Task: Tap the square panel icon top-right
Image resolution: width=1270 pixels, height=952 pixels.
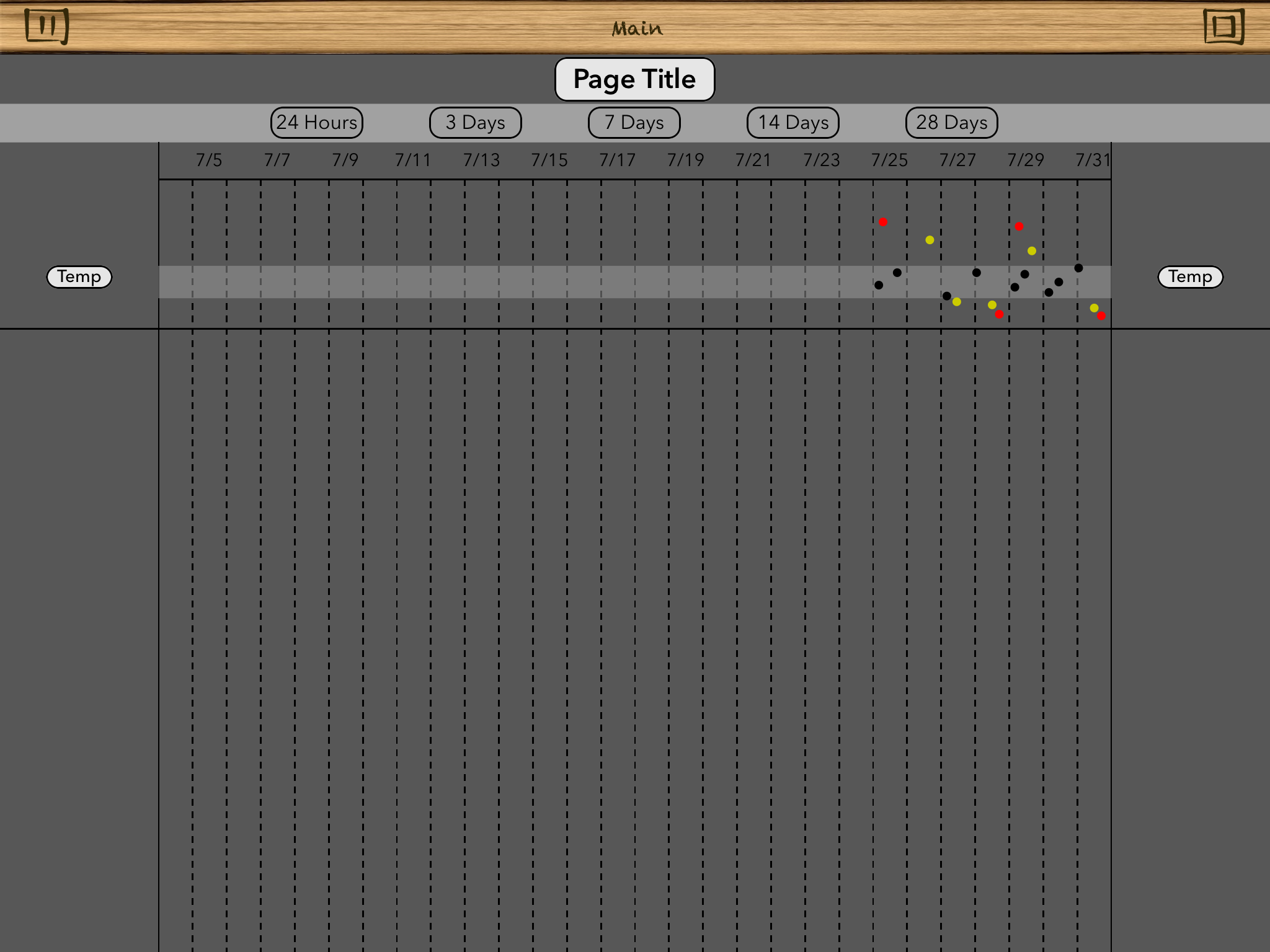Action: tap(1223, 26)
